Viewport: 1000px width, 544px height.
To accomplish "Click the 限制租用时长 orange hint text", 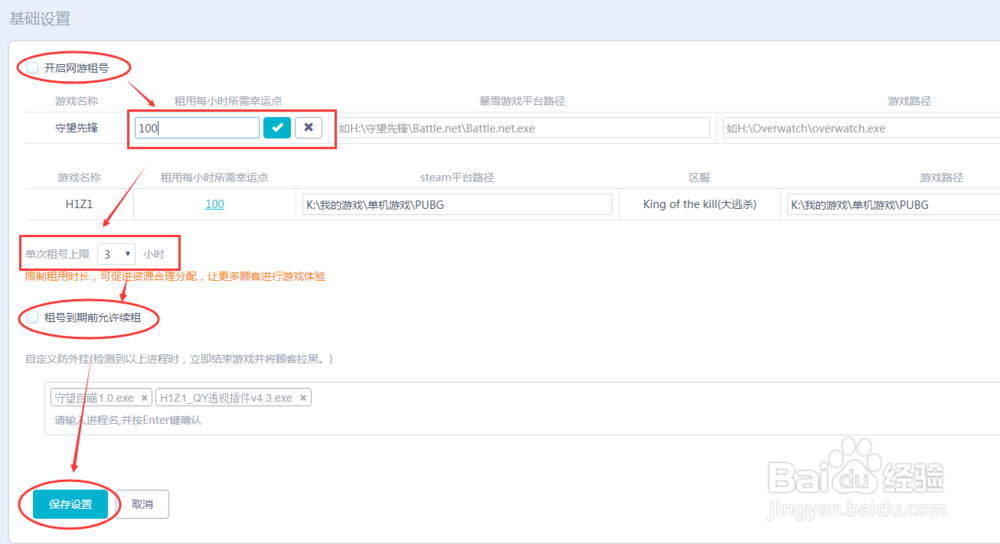I will tap(175, 276).
